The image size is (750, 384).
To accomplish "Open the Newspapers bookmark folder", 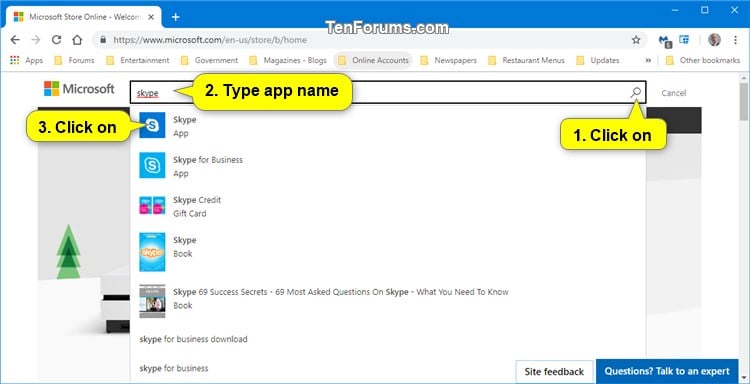I will coord(449,60).
